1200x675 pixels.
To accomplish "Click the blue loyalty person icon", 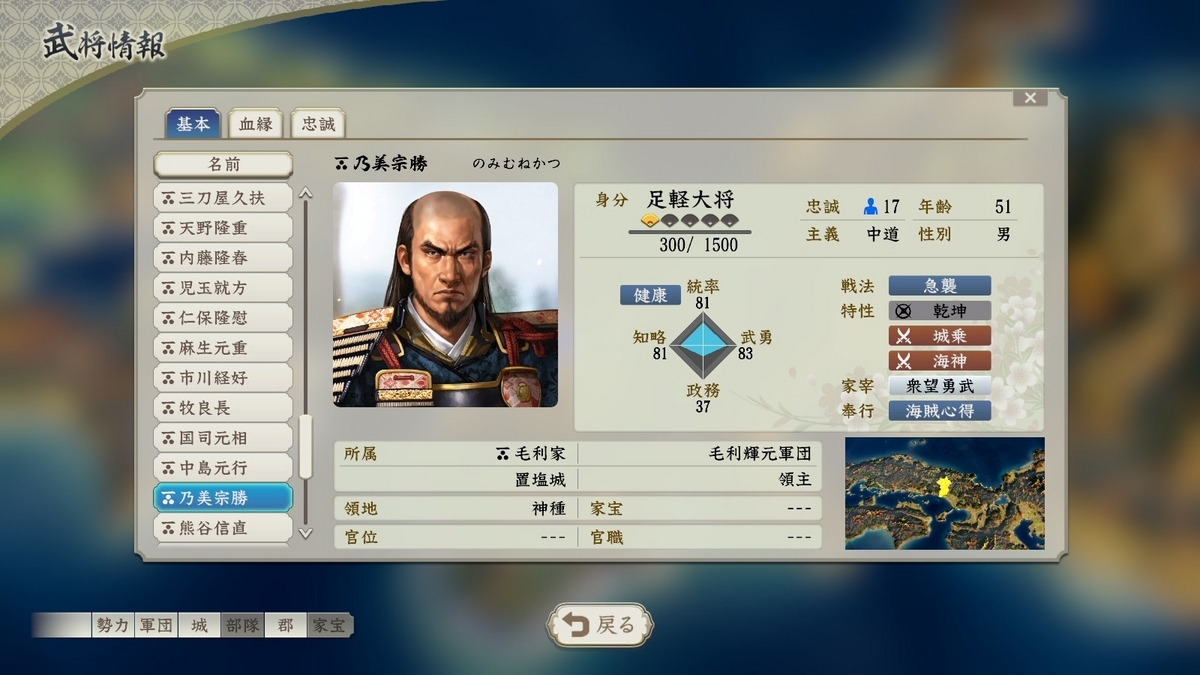I will (x=869, y=207).
